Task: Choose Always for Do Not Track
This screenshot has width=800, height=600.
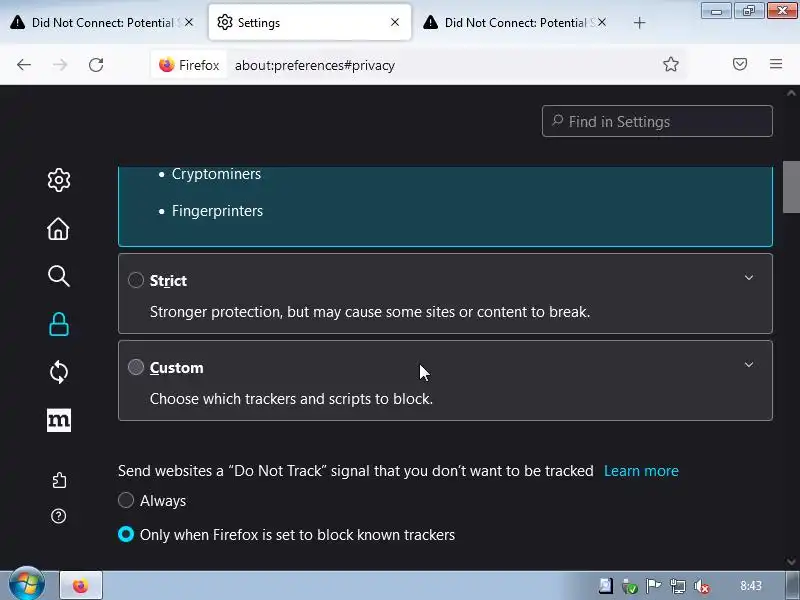Action: 126,501
